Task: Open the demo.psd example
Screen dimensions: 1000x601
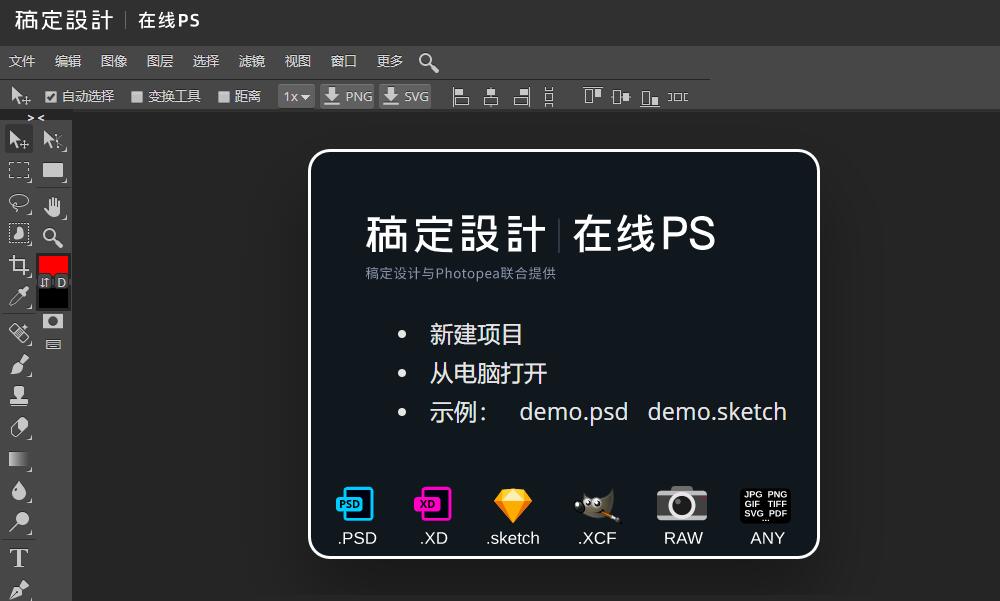Action: [x=573, y=412]
